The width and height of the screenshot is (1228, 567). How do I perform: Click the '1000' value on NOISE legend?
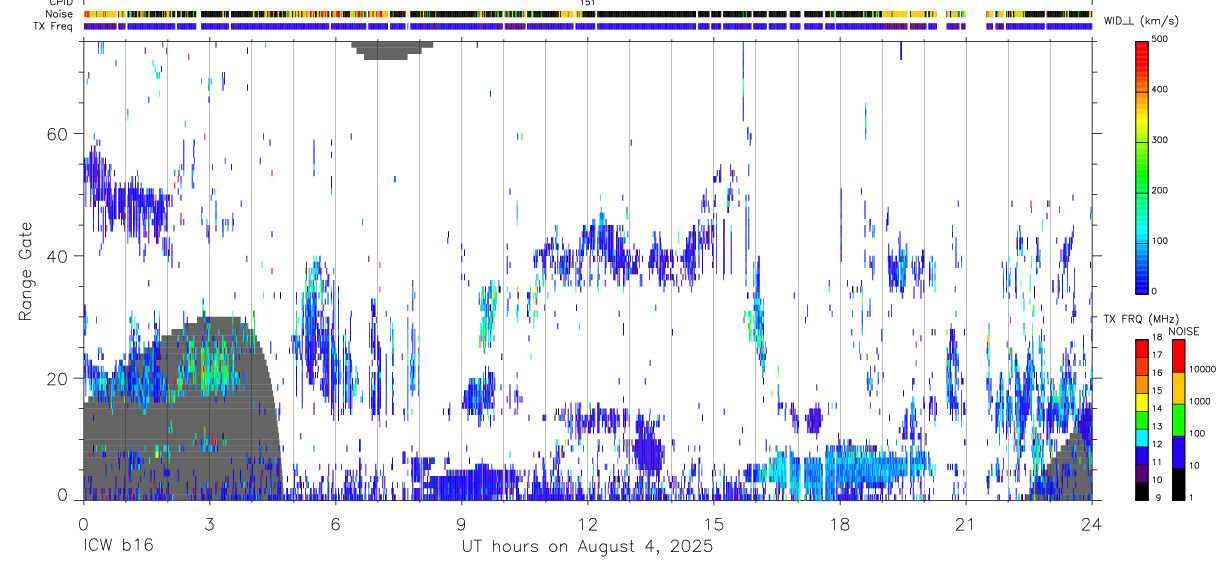pyautogui.click(x=1200, y=401)
